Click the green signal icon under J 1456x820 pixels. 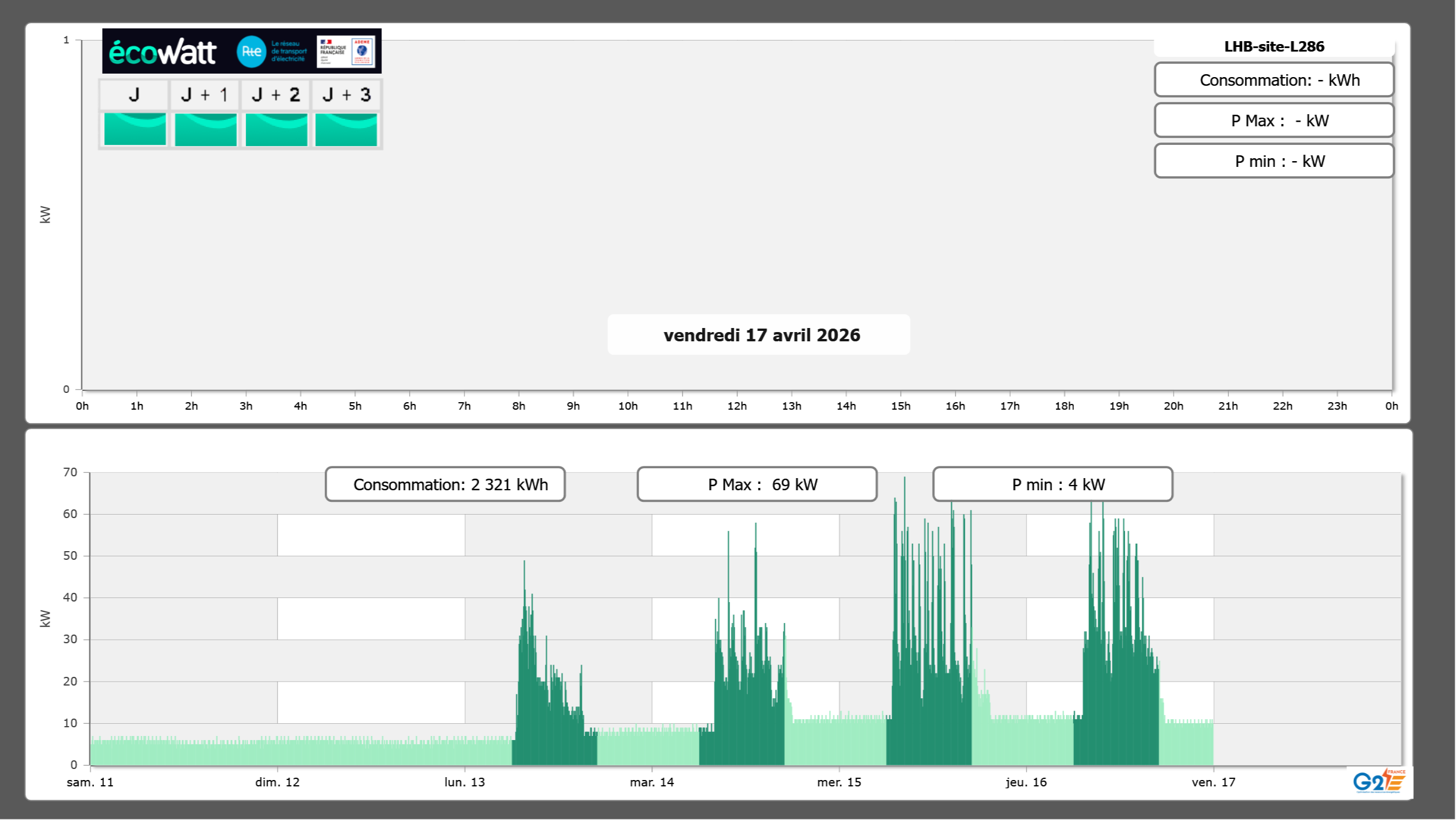pos(135,129)
